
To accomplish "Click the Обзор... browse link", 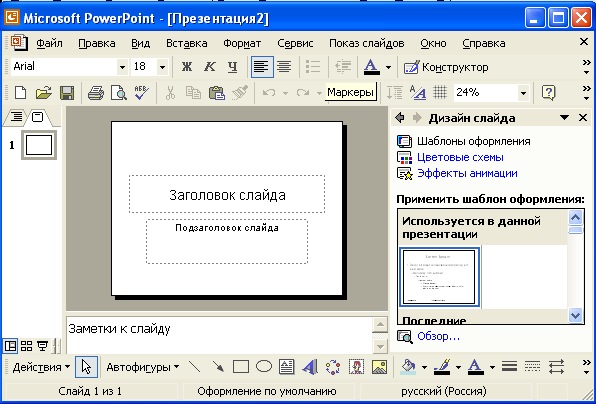I will click(x=439, y=336).
